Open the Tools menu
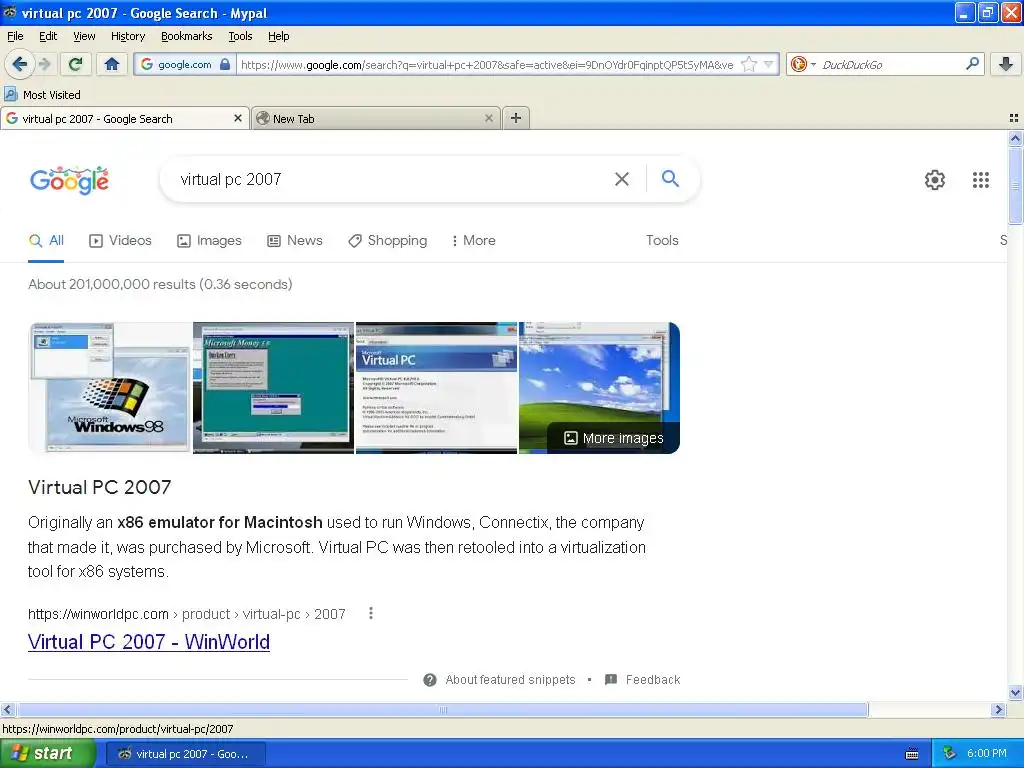 [x=240, y=36]
